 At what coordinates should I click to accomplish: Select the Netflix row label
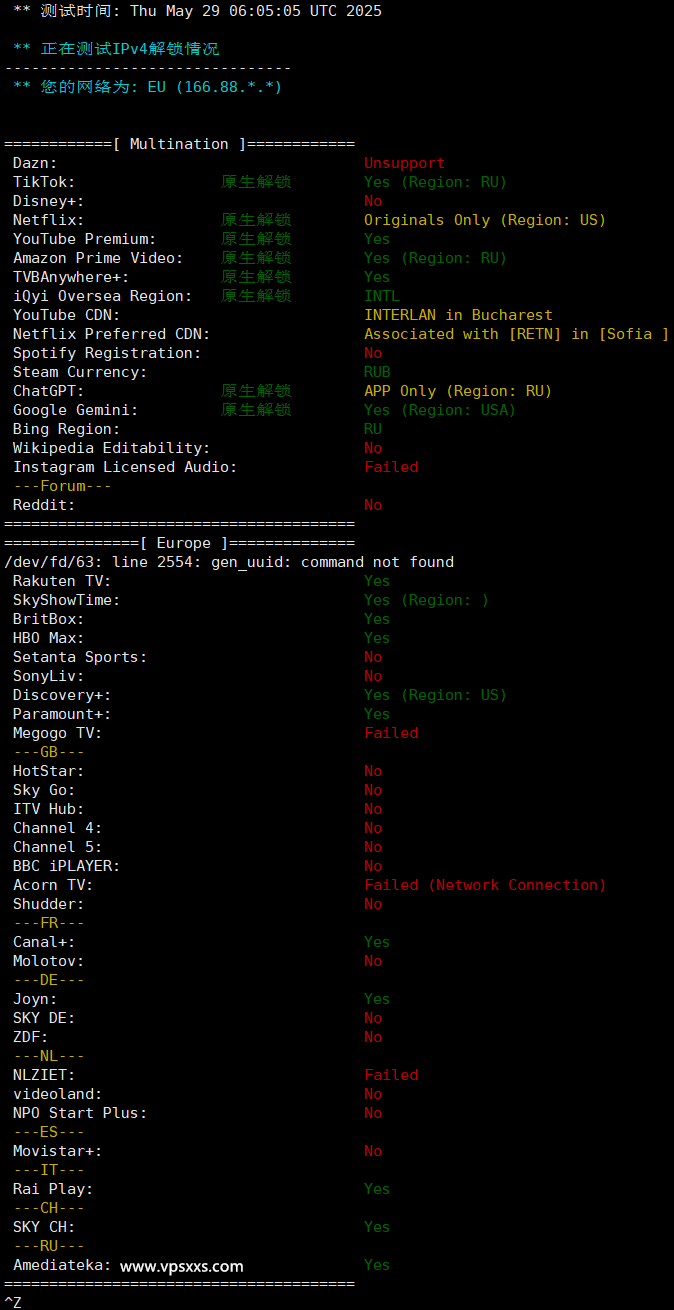pos(48,220)
